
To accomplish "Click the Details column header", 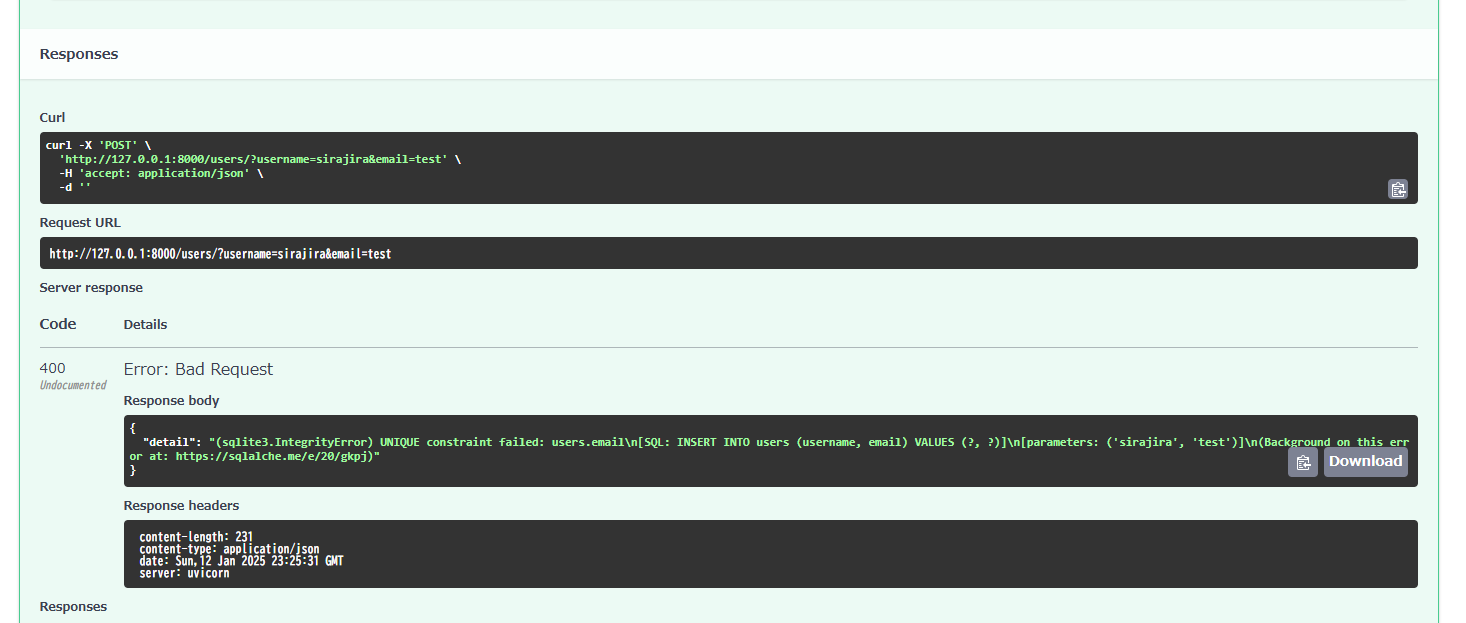I will click(x=145, y=324).
